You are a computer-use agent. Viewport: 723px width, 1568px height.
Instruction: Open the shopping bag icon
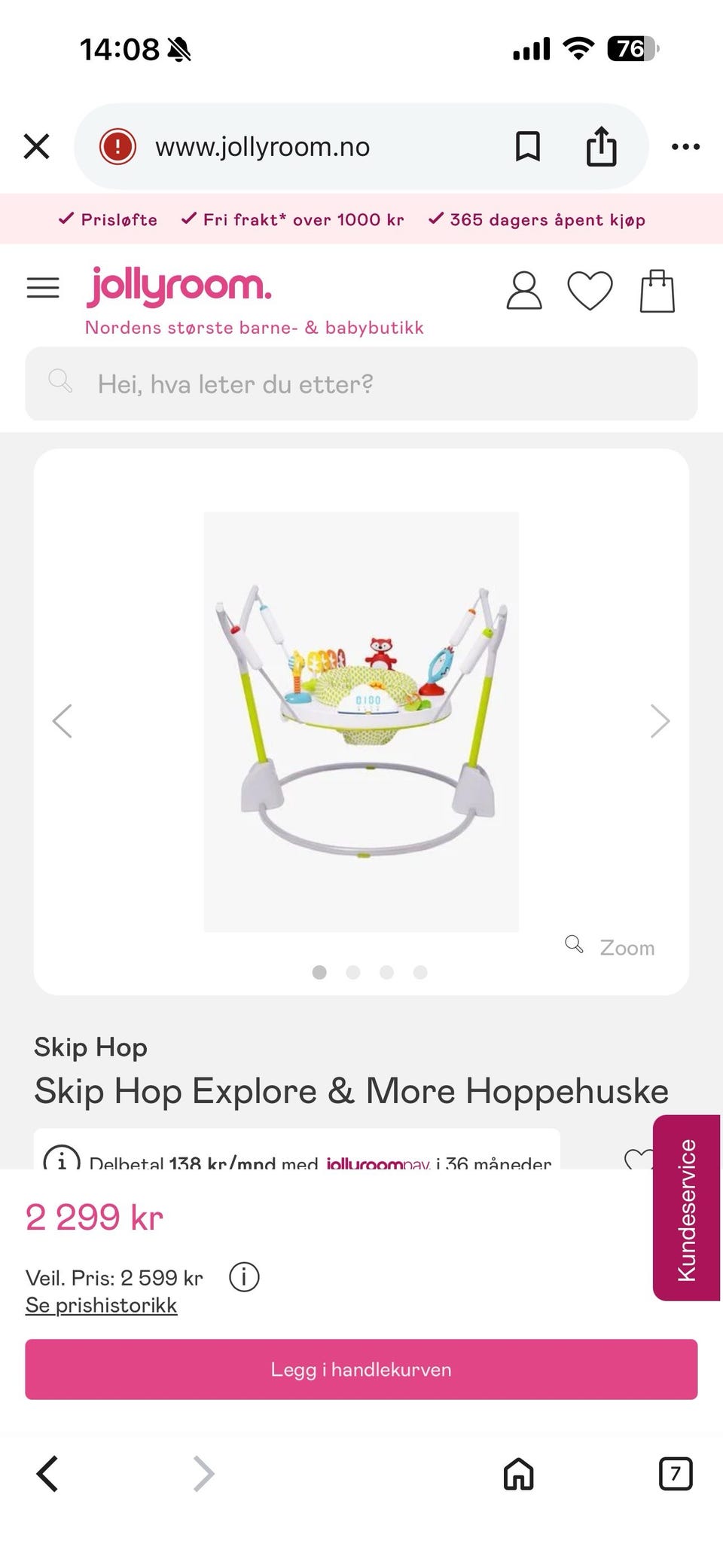tap(657, 291)
